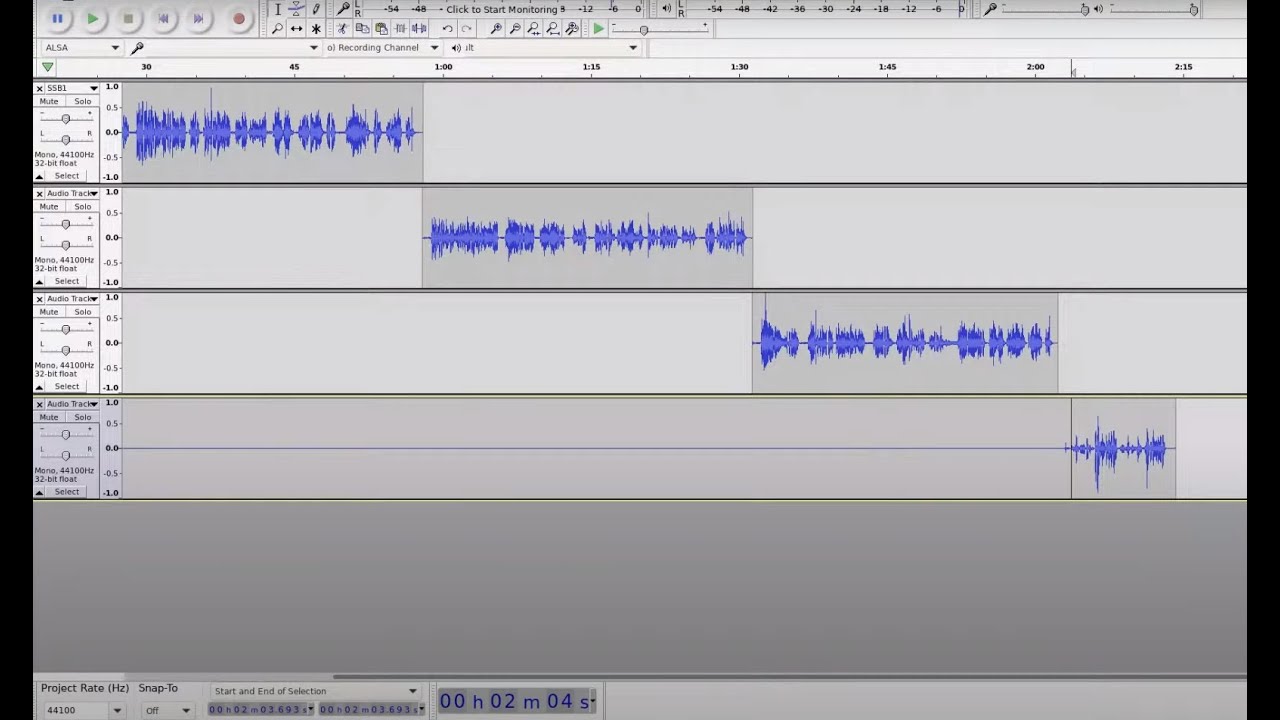This screenshot has width=1280, height=720.
Task: Click Select button on SSB1 track
Action: 67,176
